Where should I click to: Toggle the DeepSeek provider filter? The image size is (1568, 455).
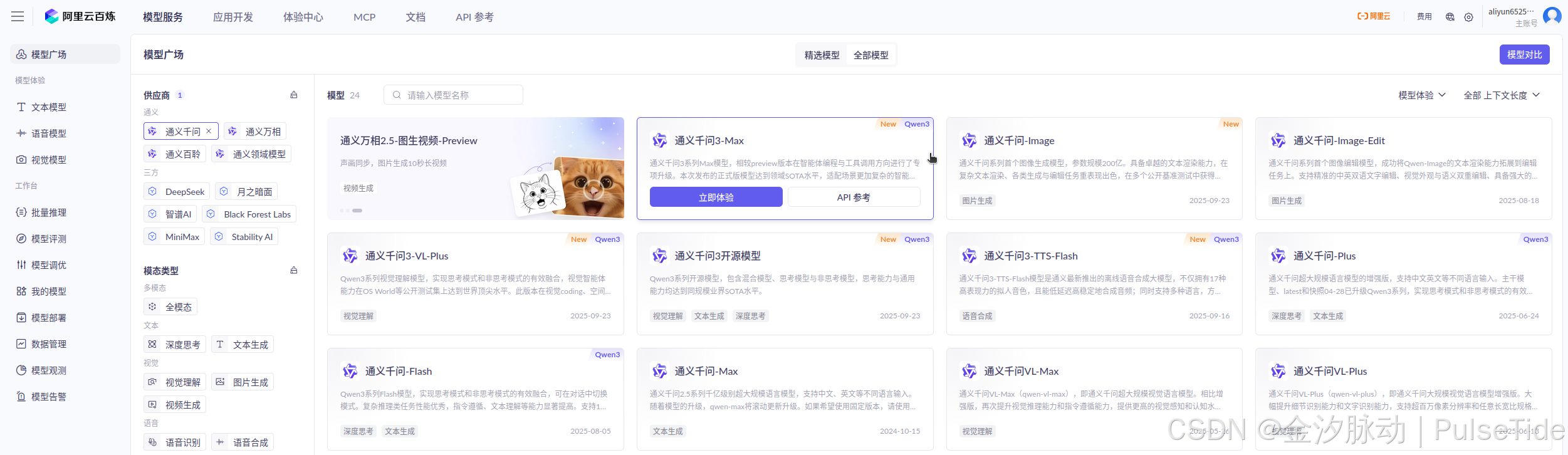tap(177, 192)
